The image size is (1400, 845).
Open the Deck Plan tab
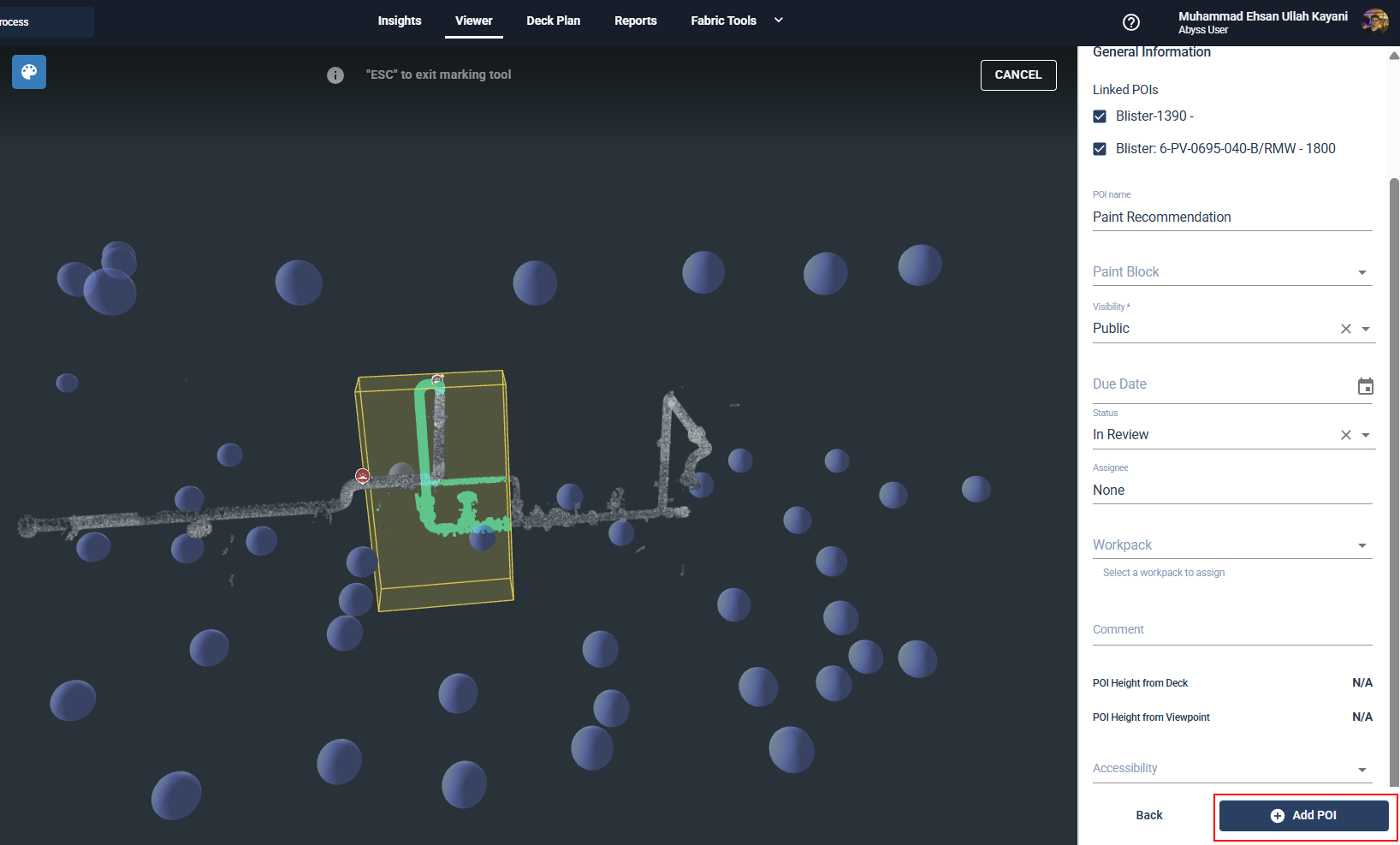[x=553, y=21]
